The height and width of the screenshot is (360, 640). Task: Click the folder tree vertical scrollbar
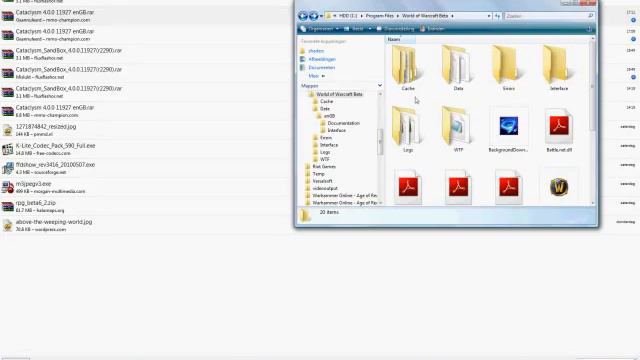(x=380, y=142)
